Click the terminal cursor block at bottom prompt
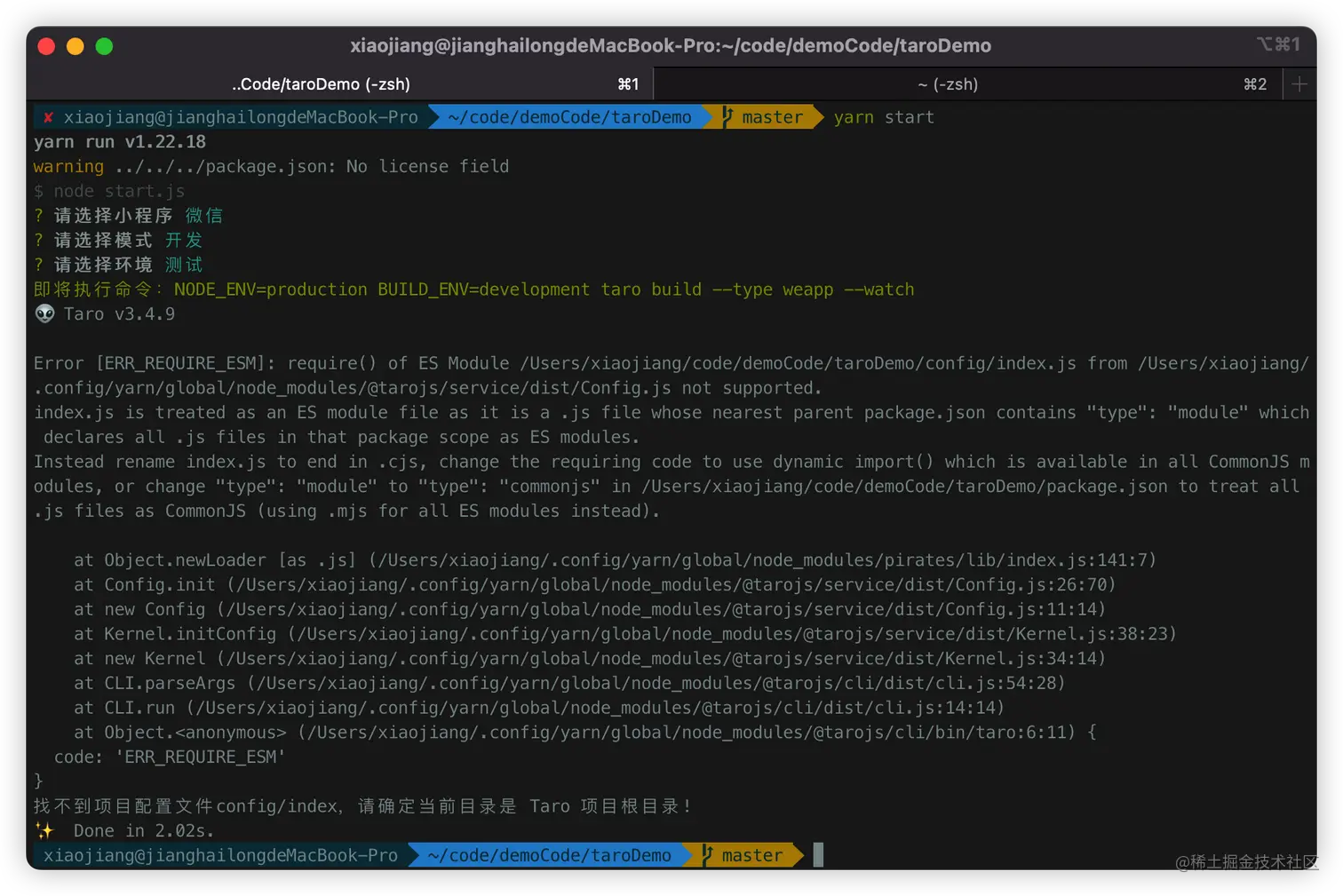 [x=818, y=855]
